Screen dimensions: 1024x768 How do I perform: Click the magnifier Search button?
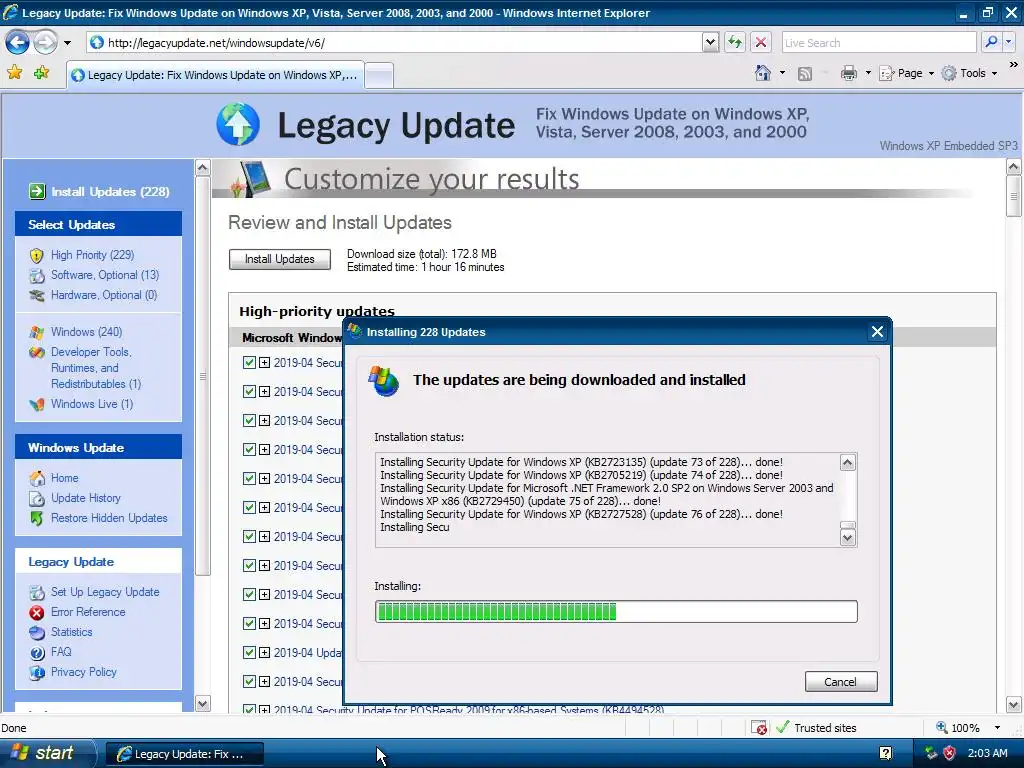[x=991, y=43]
